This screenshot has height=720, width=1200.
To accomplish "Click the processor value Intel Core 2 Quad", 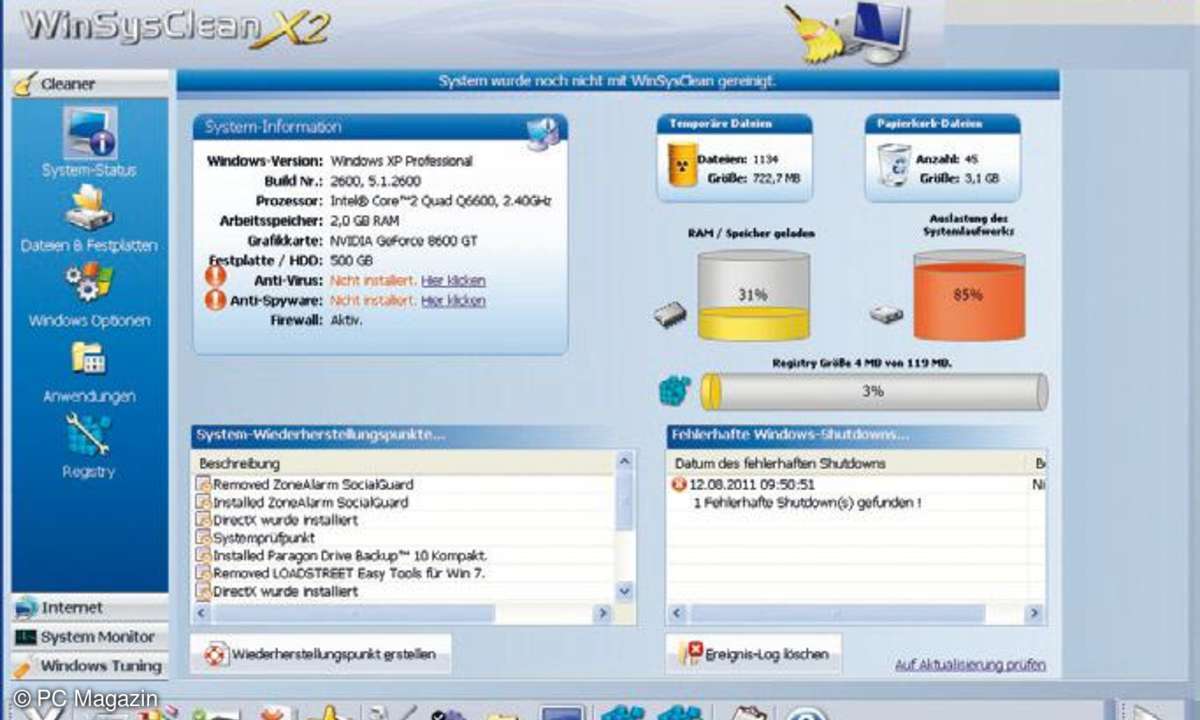I will click(x=441, y=201).
